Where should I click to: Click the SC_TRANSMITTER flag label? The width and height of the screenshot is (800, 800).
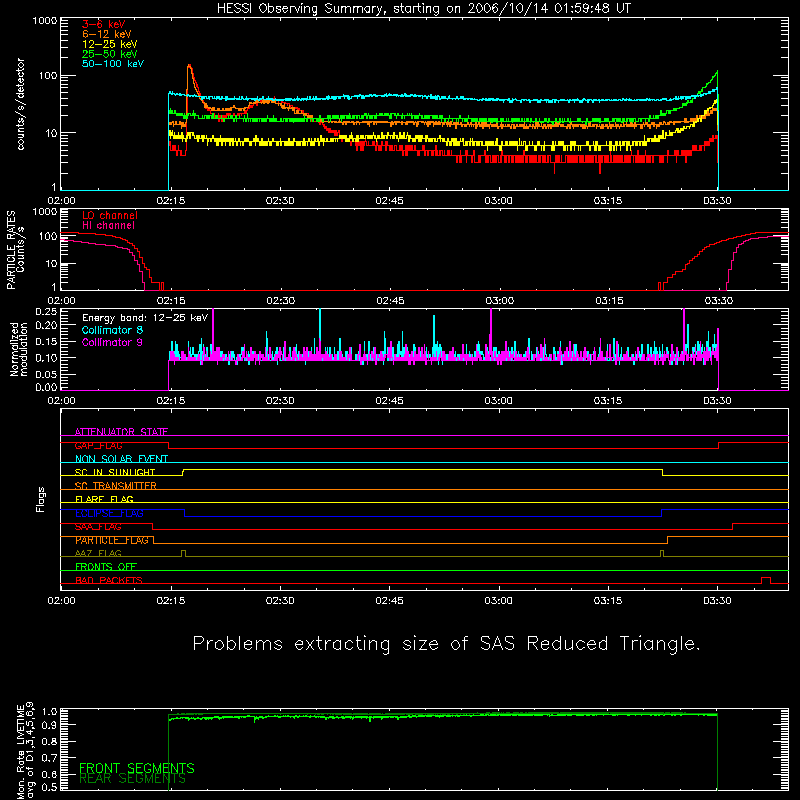[116, 486]
